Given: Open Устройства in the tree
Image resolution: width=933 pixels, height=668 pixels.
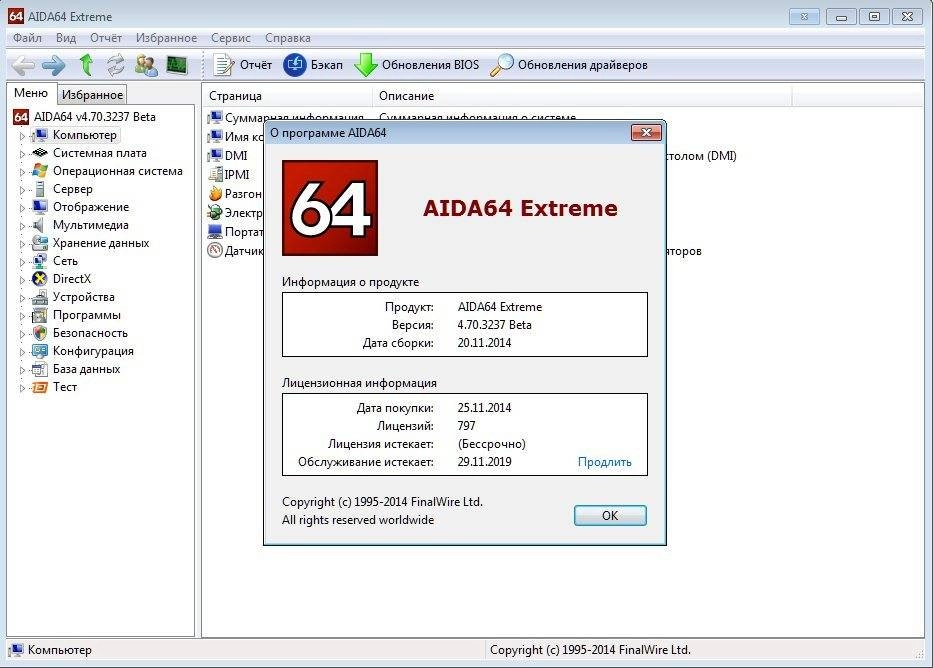Looking at the screenshot, I should (84, 297).
